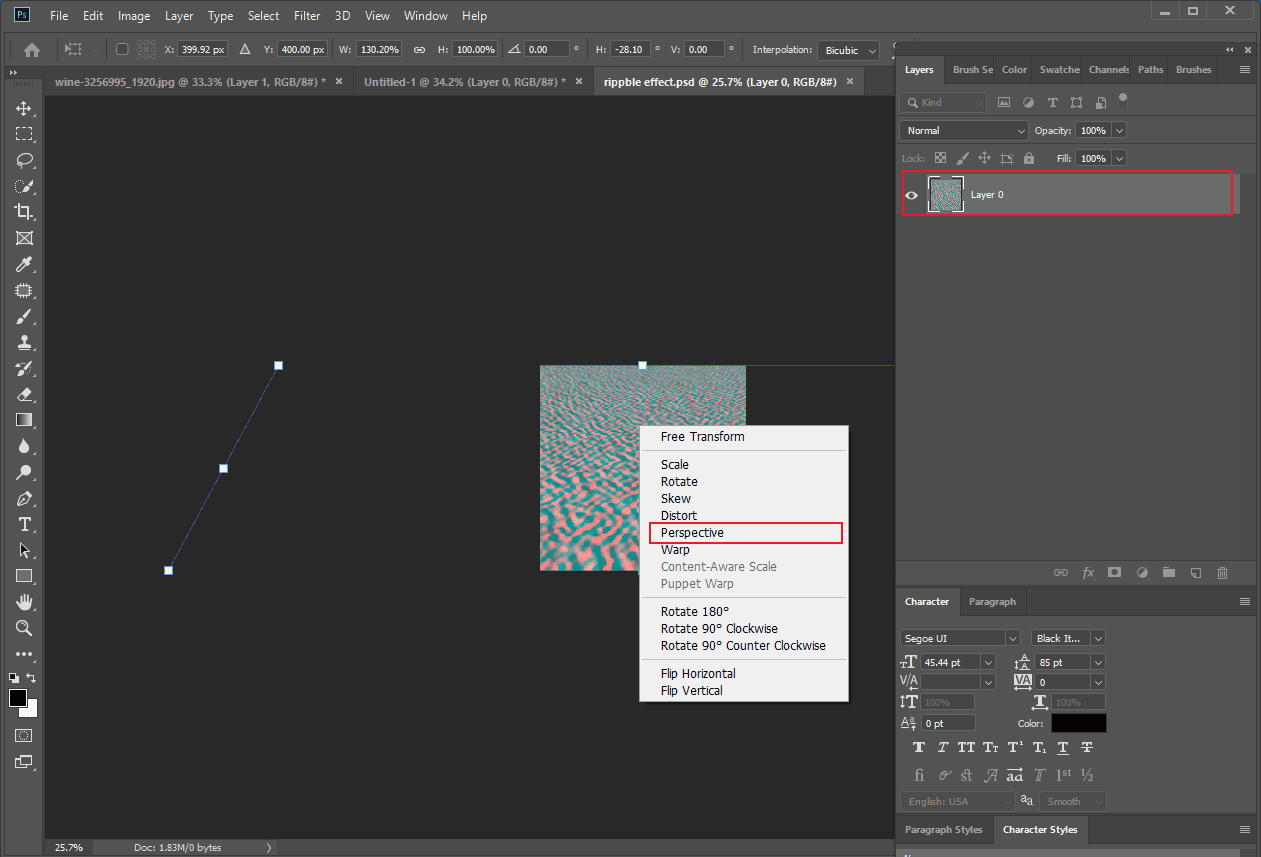Open the Bicubic interpolation dropdown
This screenshot has width=1261, height=857.
pos(848,49)
